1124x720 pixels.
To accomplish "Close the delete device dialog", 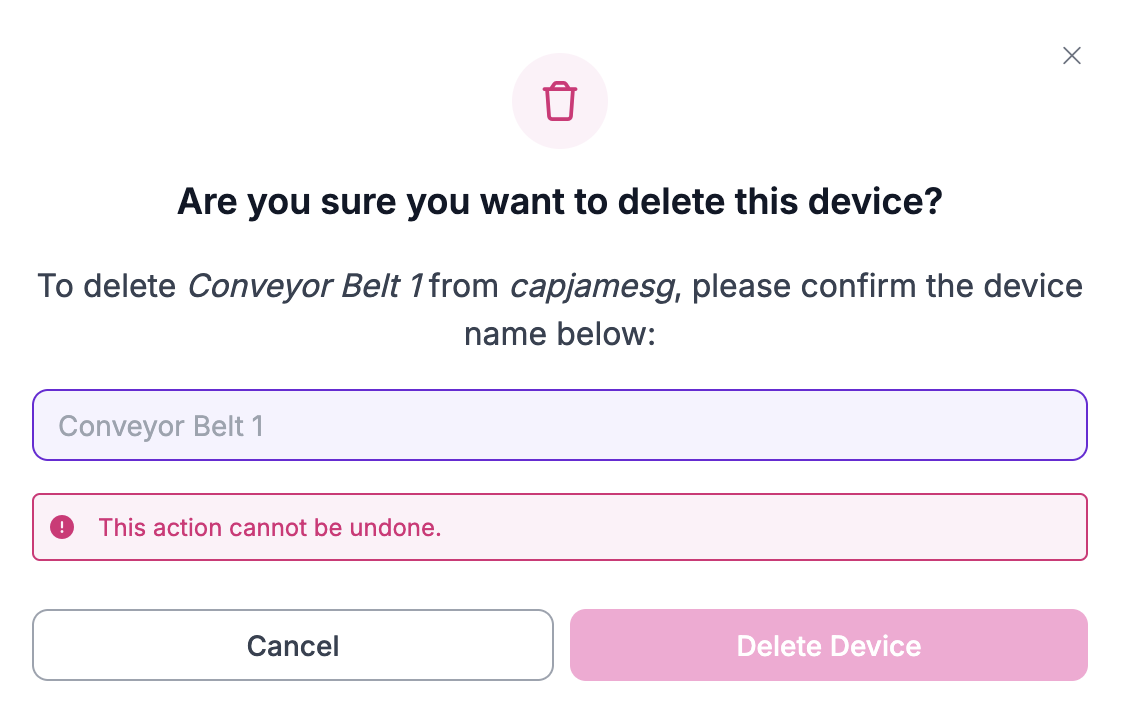I will pyautogui.click(x=1071, y=56).
